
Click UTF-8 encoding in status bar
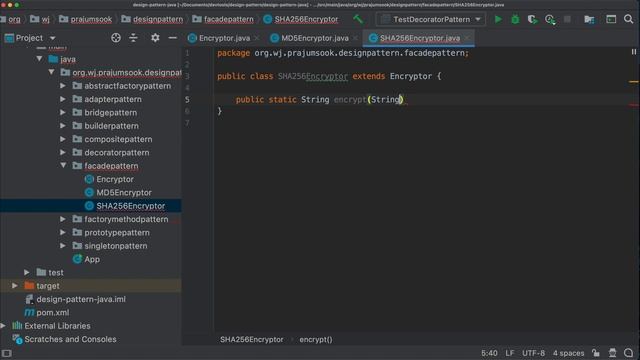533,353
